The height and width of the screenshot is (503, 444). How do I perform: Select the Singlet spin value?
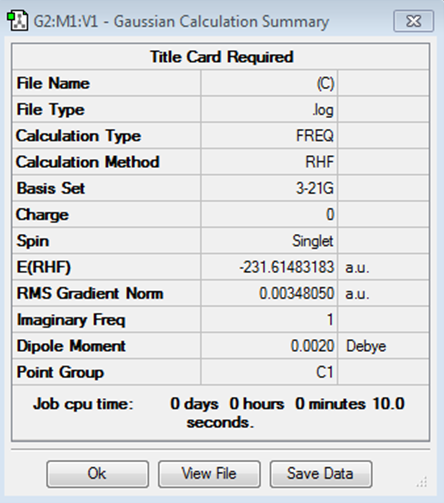(x=313, y=241)
